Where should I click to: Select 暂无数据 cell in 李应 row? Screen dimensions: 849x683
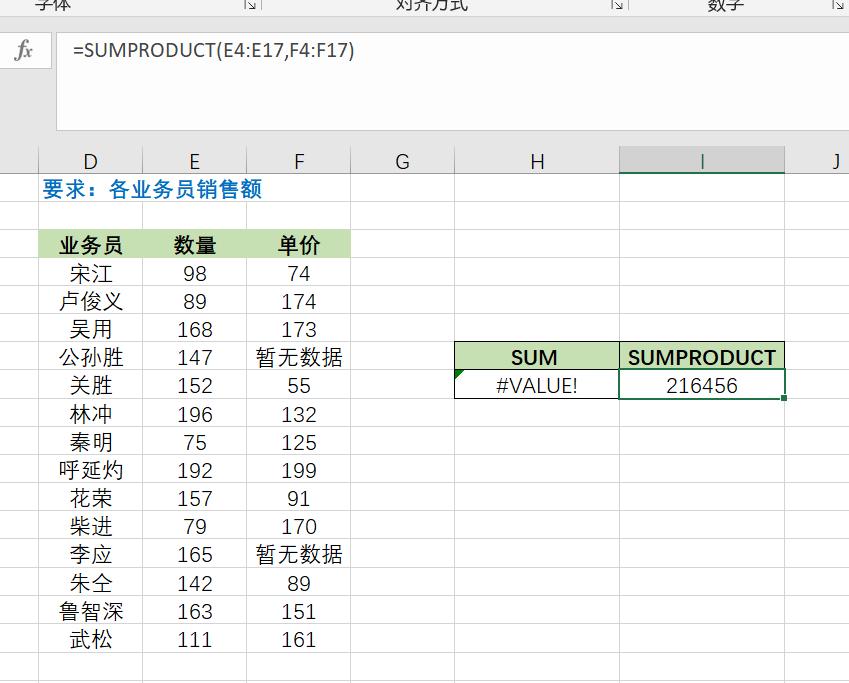pyautogui.click(x=298, y=555)
